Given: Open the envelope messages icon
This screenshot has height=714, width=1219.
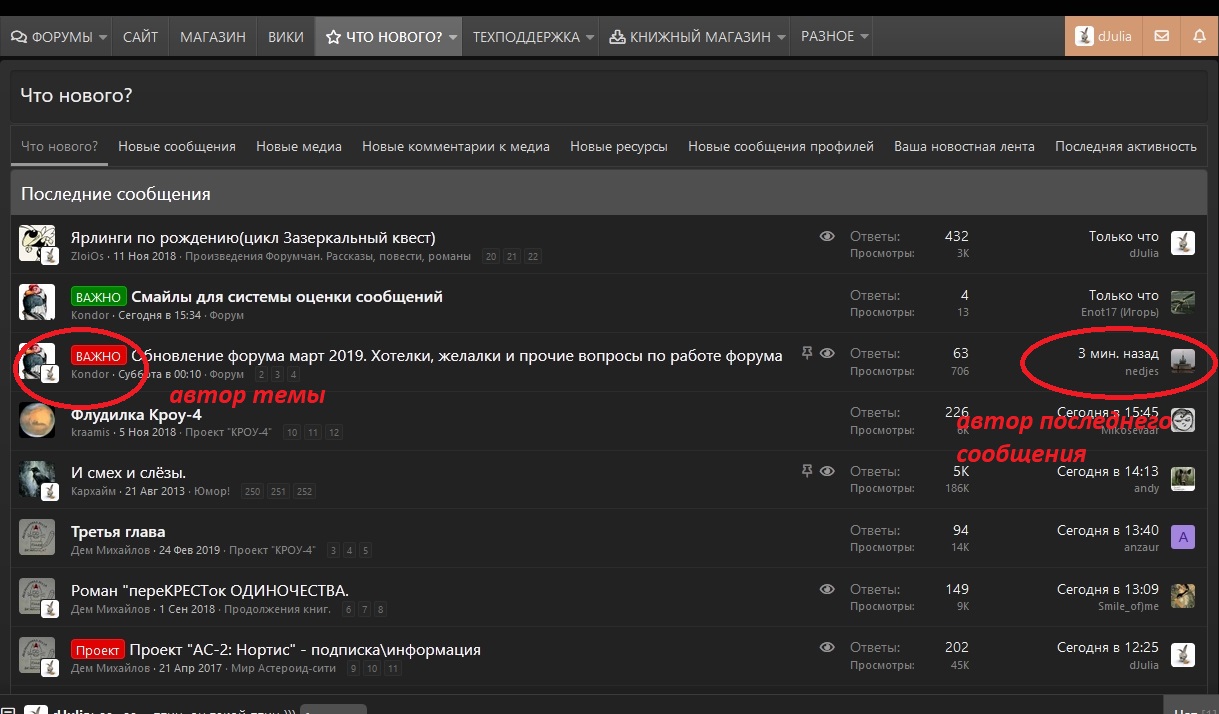Looking at the screenshot, I should [1161, 36].
